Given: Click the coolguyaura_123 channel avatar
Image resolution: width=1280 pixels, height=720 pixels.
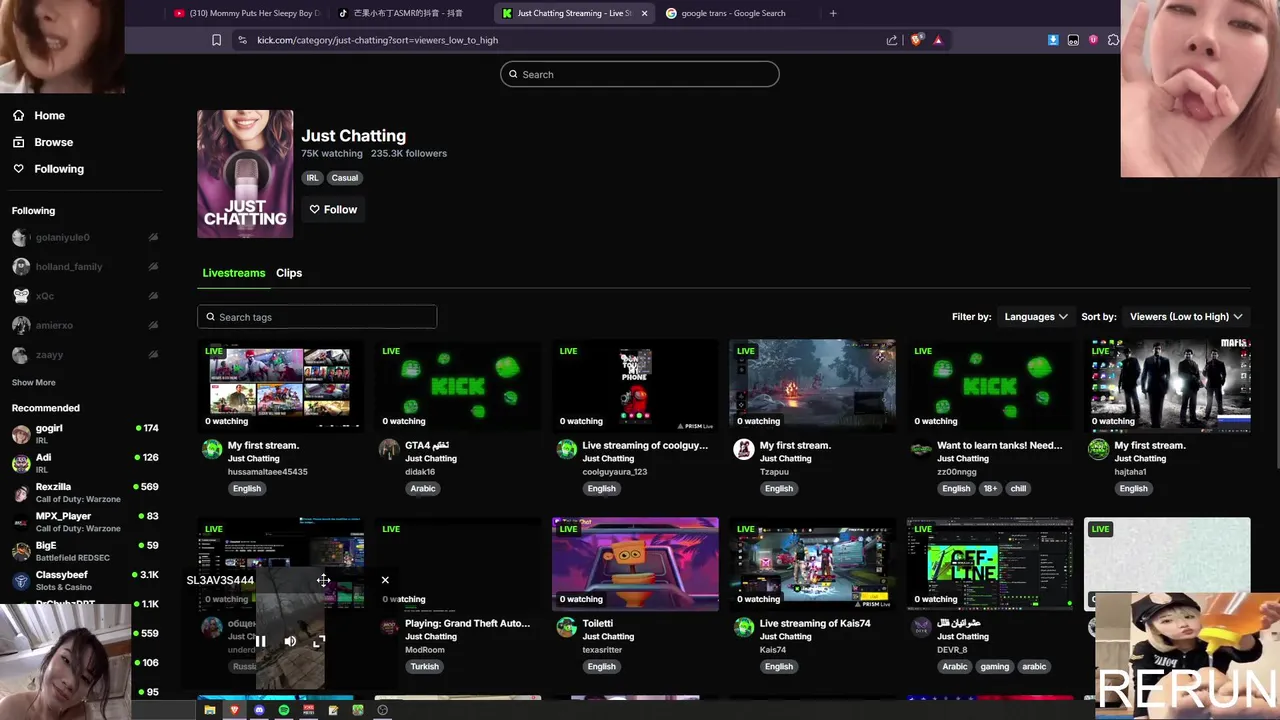Looking at the screenshot, I should [x=567, y=449].
